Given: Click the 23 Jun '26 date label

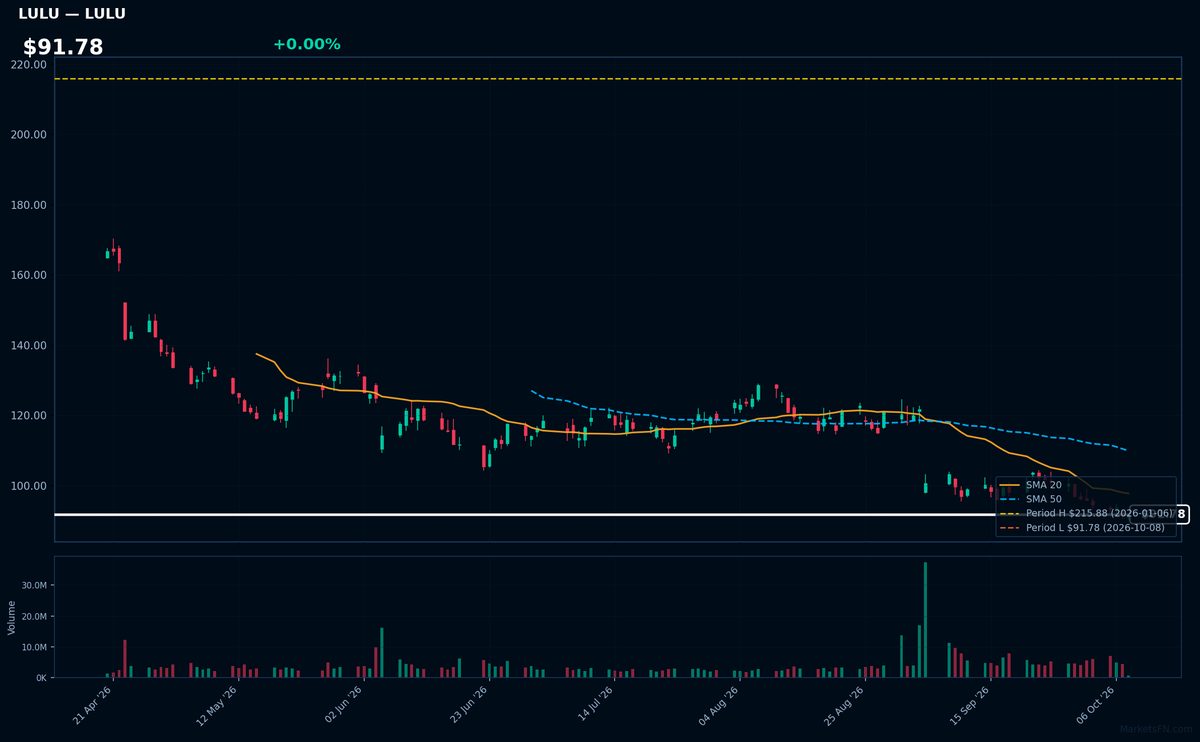Looking at the screenshot, I should point(468,706).
